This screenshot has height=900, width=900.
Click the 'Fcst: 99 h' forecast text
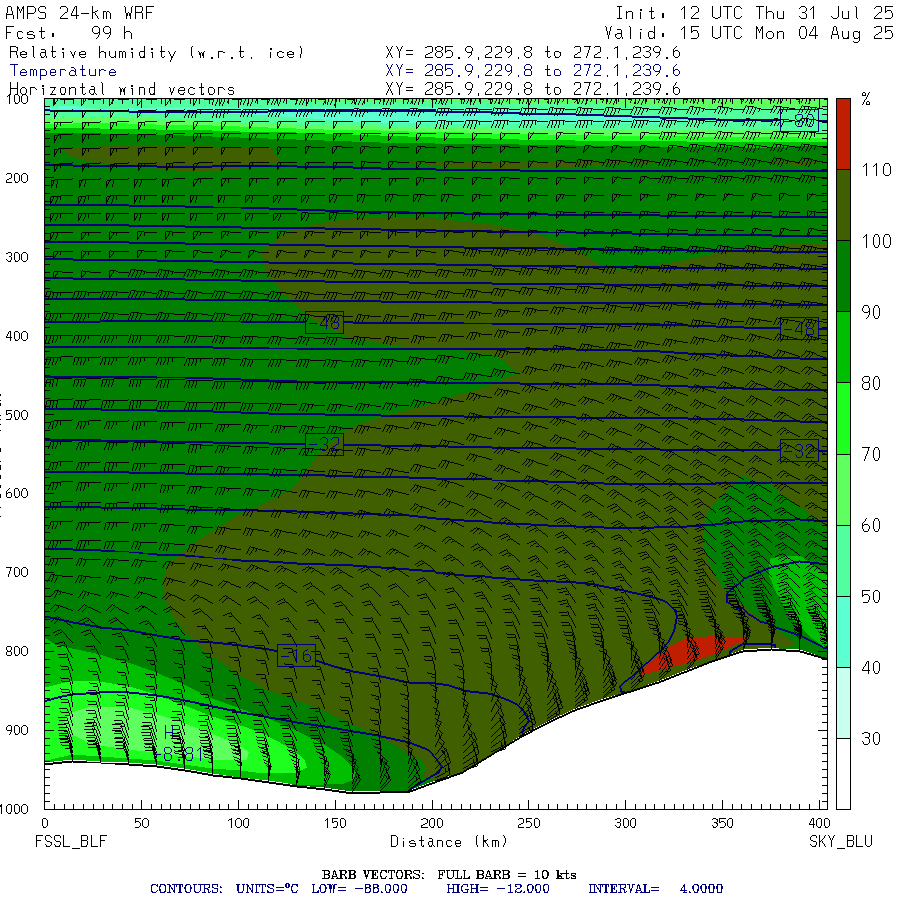point(69,33)
